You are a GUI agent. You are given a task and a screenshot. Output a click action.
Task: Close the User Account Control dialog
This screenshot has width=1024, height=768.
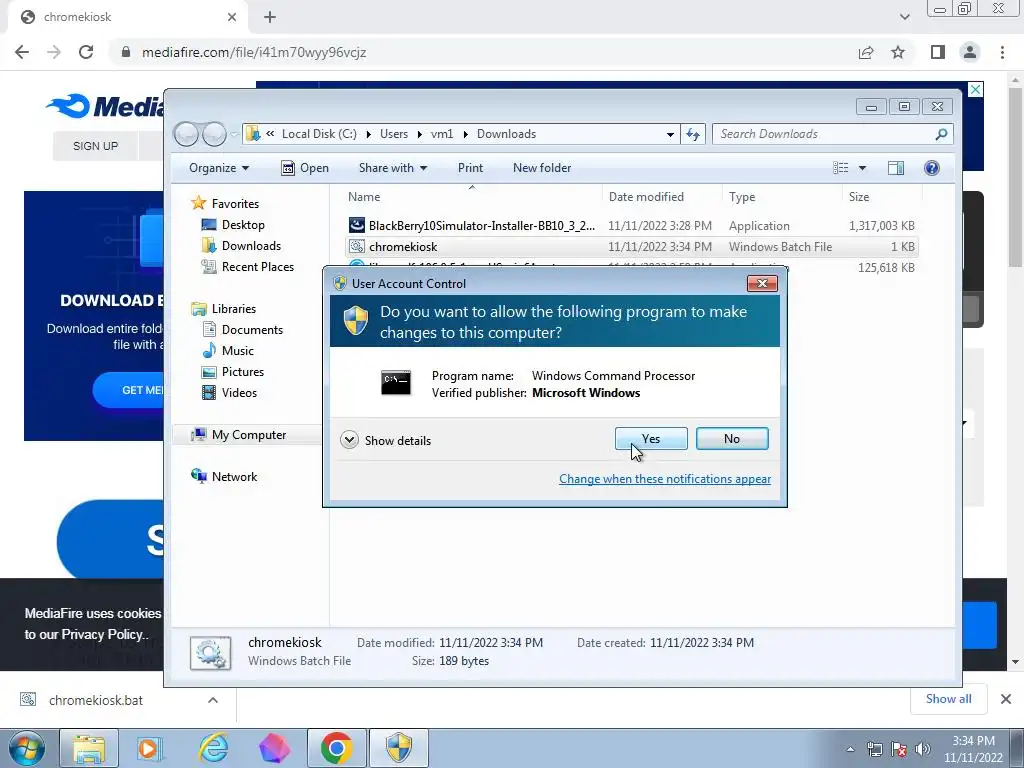(x=761, y=283)
